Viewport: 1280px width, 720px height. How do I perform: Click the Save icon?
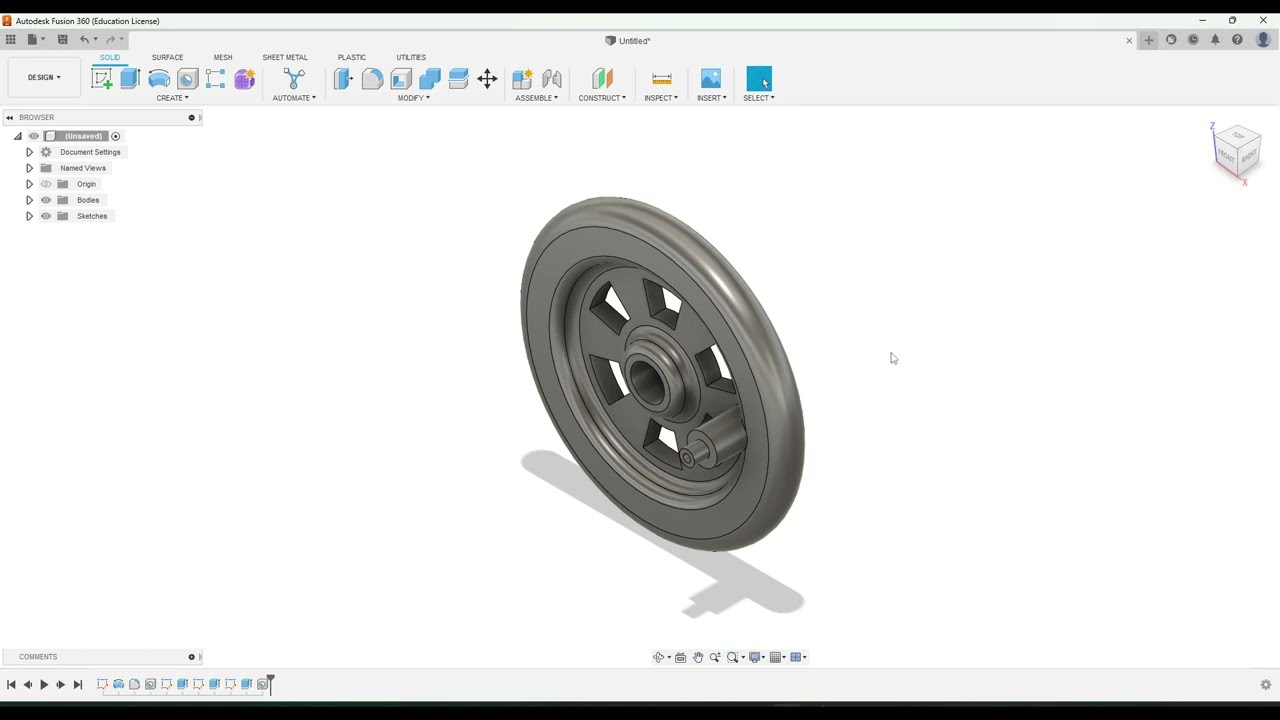pos(62,40)
